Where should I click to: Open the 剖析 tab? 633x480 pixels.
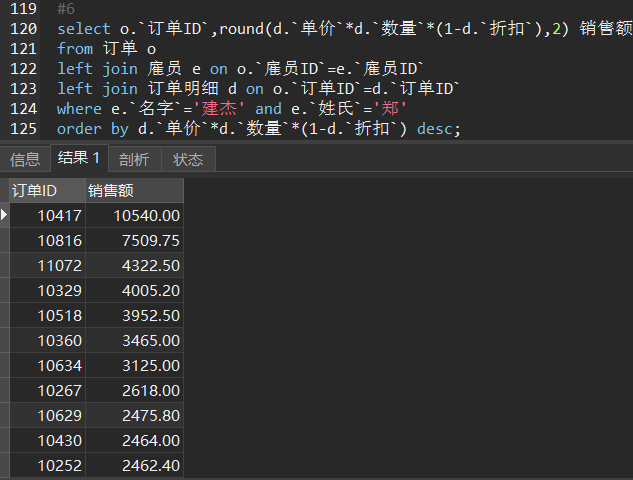(x=134, y=159)
